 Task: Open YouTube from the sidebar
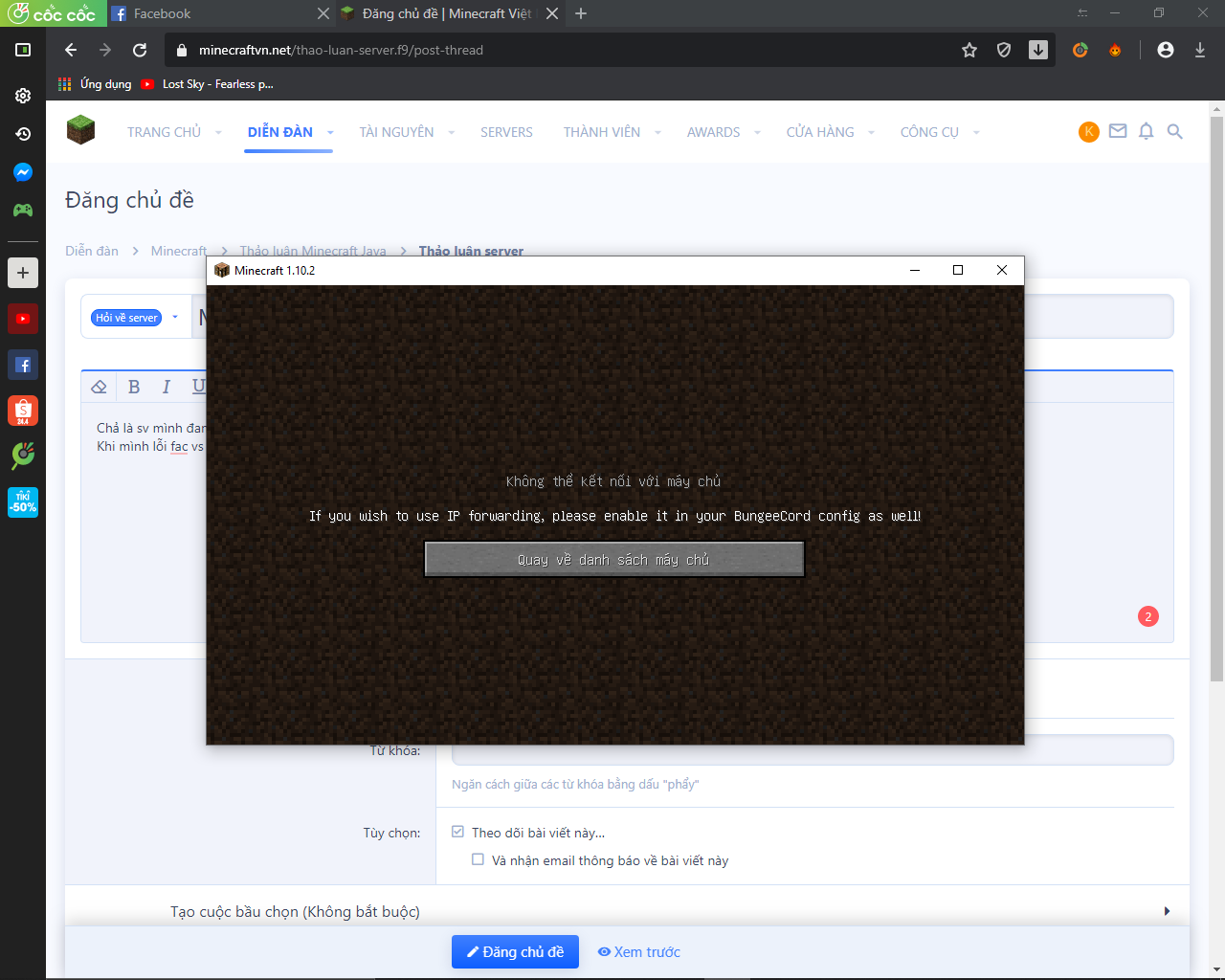coord(23,319)
